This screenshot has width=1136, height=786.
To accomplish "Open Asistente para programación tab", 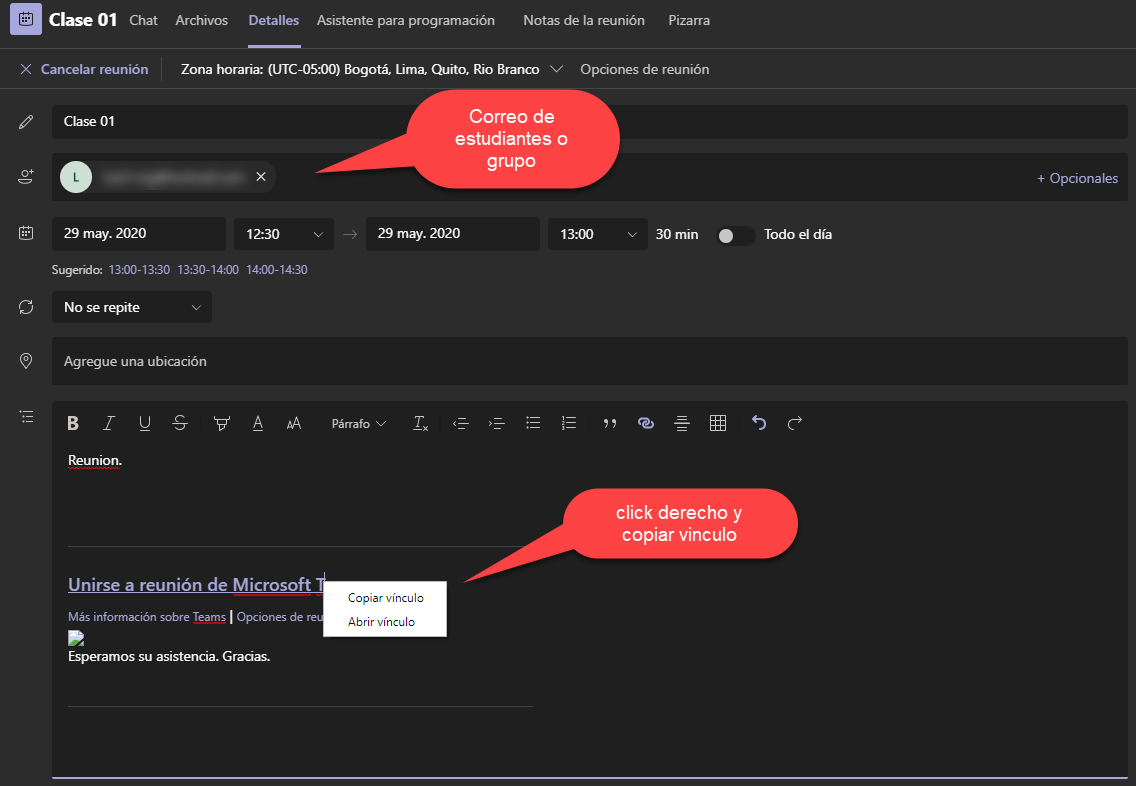I will (406, 20).
